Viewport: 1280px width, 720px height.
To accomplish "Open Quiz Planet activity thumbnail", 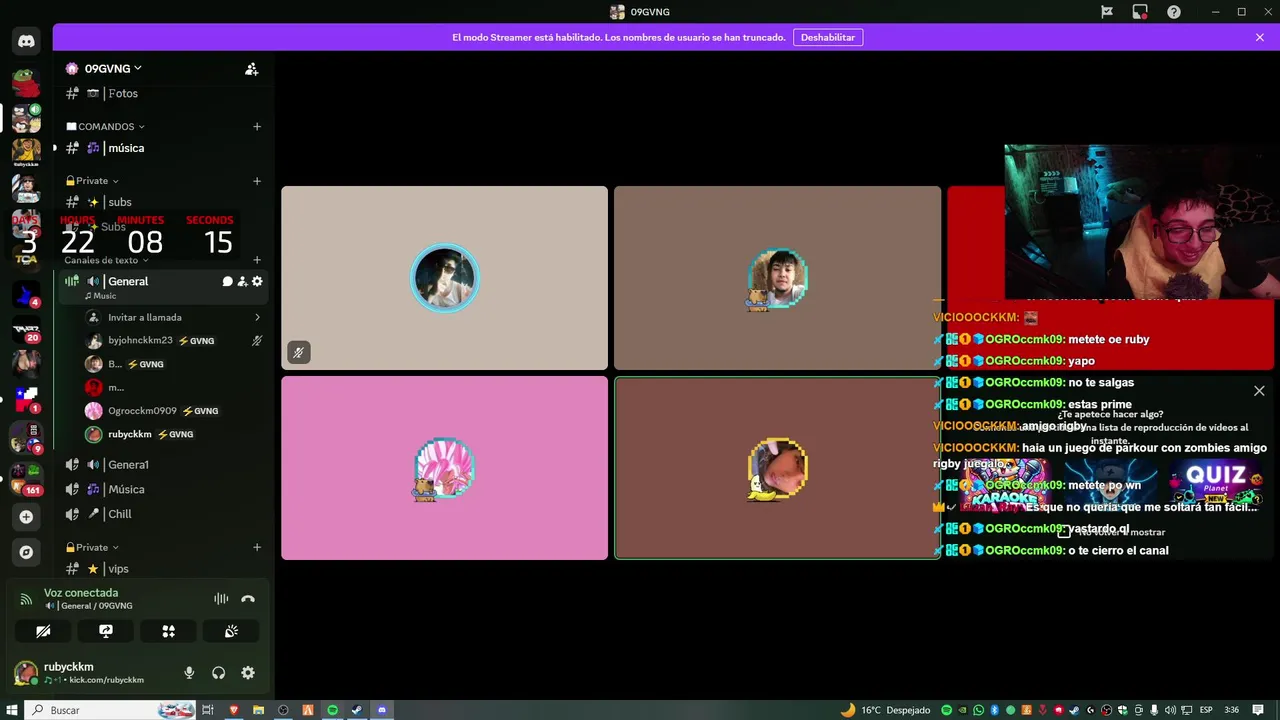I will coord(1217,486).
